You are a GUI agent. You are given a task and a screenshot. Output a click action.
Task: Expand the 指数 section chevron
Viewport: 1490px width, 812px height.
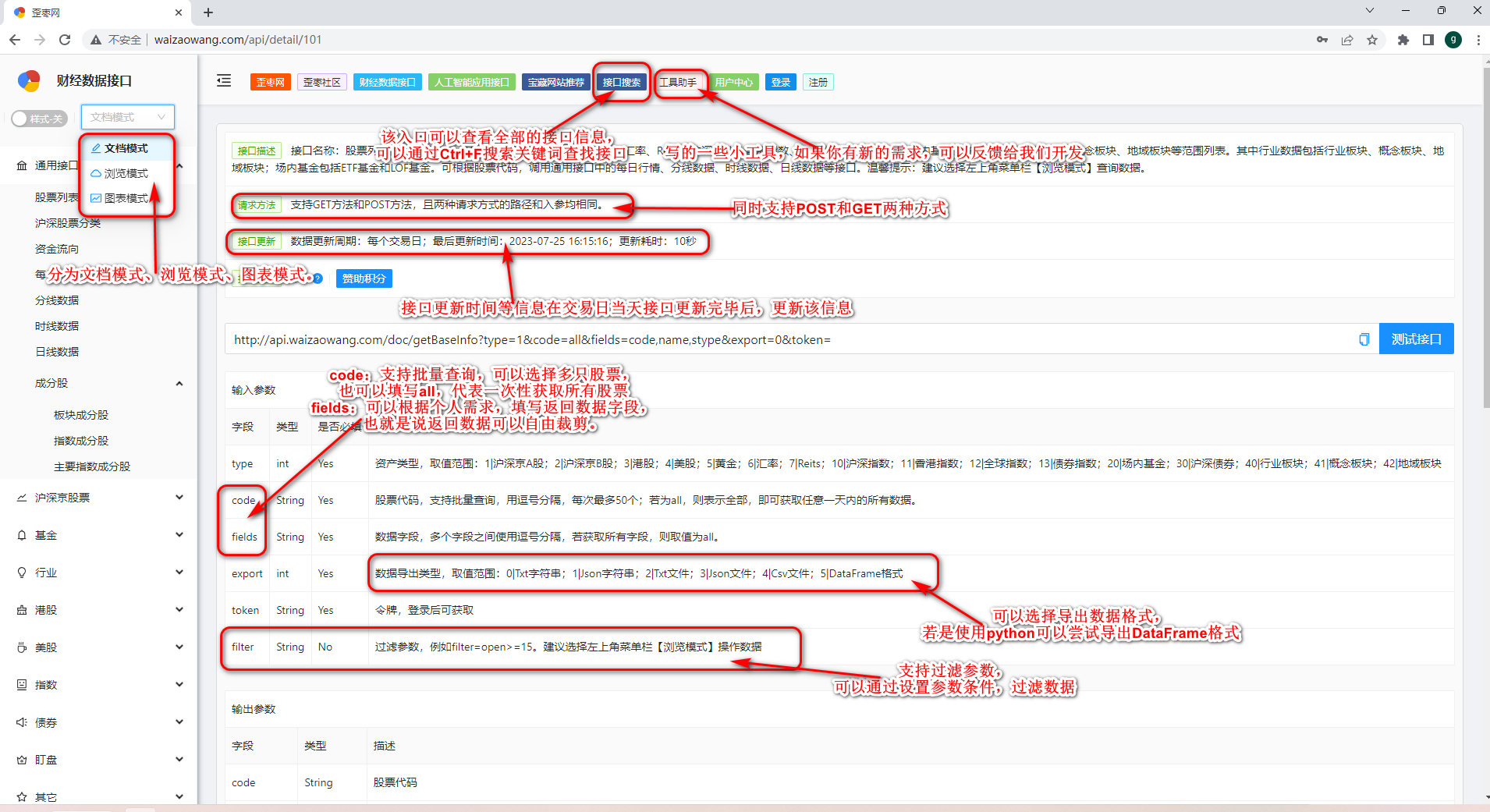tap(180, 685)
